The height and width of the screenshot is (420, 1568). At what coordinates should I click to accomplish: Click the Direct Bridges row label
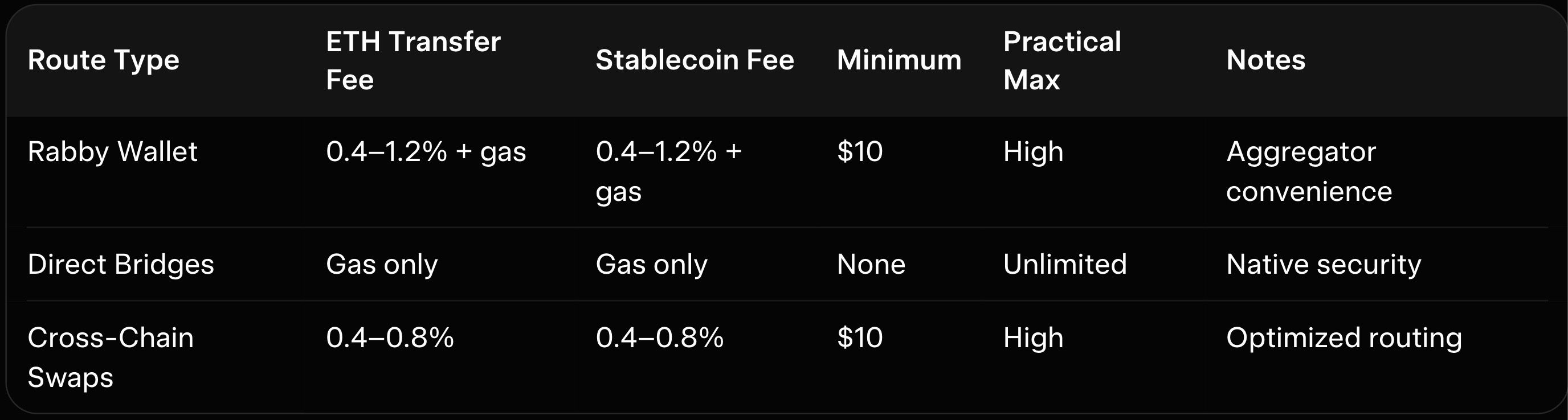tap(121, 265)
